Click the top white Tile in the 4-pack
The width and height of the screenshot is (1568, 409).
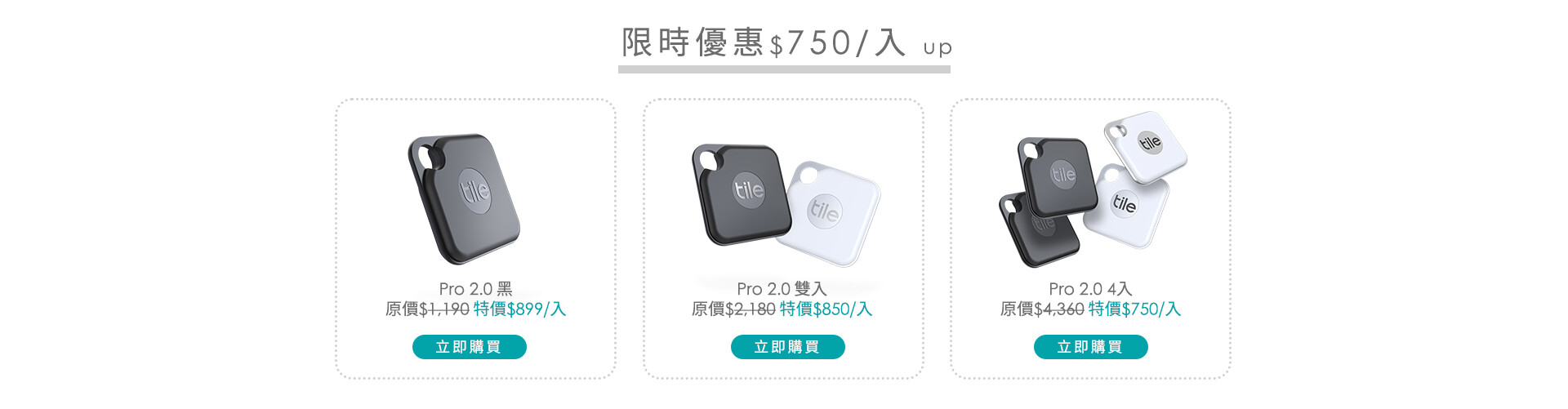1146,147
